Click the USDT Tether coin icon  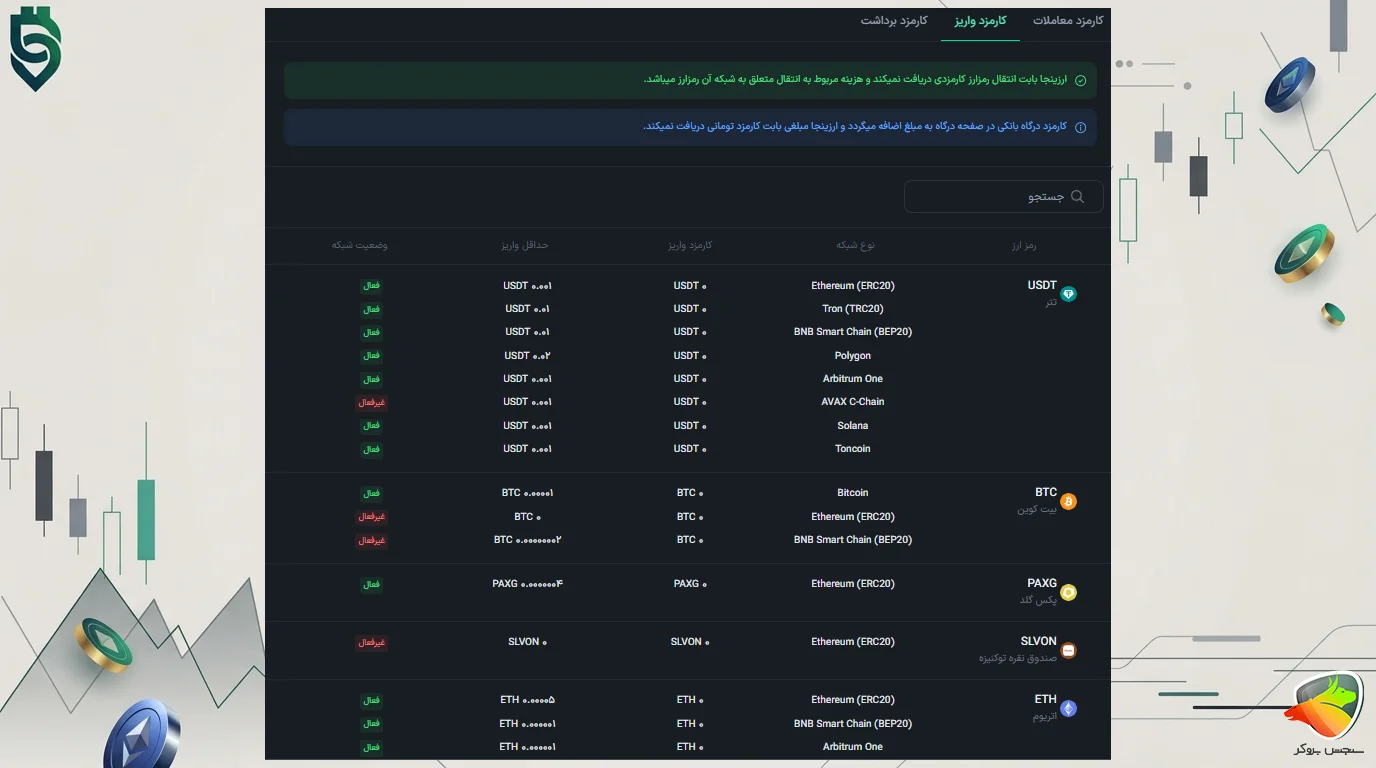[1068, 294]
